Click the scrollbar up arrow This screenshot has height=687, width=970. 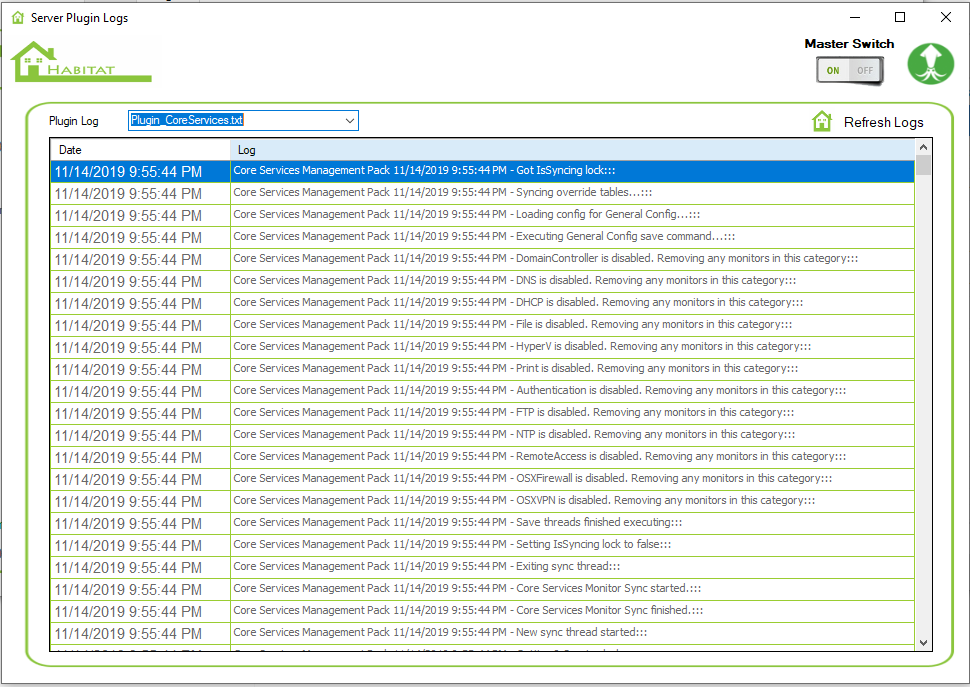pos(923,146)
